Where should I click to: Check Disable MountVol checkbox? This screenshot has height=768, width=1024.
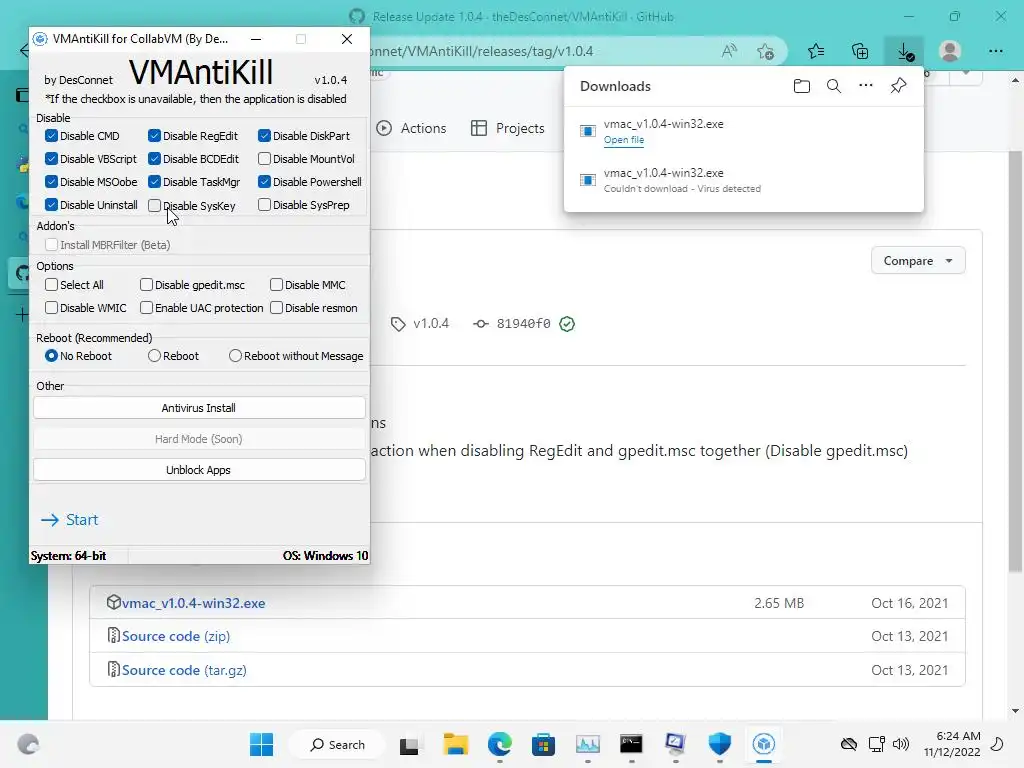[264, 159]
